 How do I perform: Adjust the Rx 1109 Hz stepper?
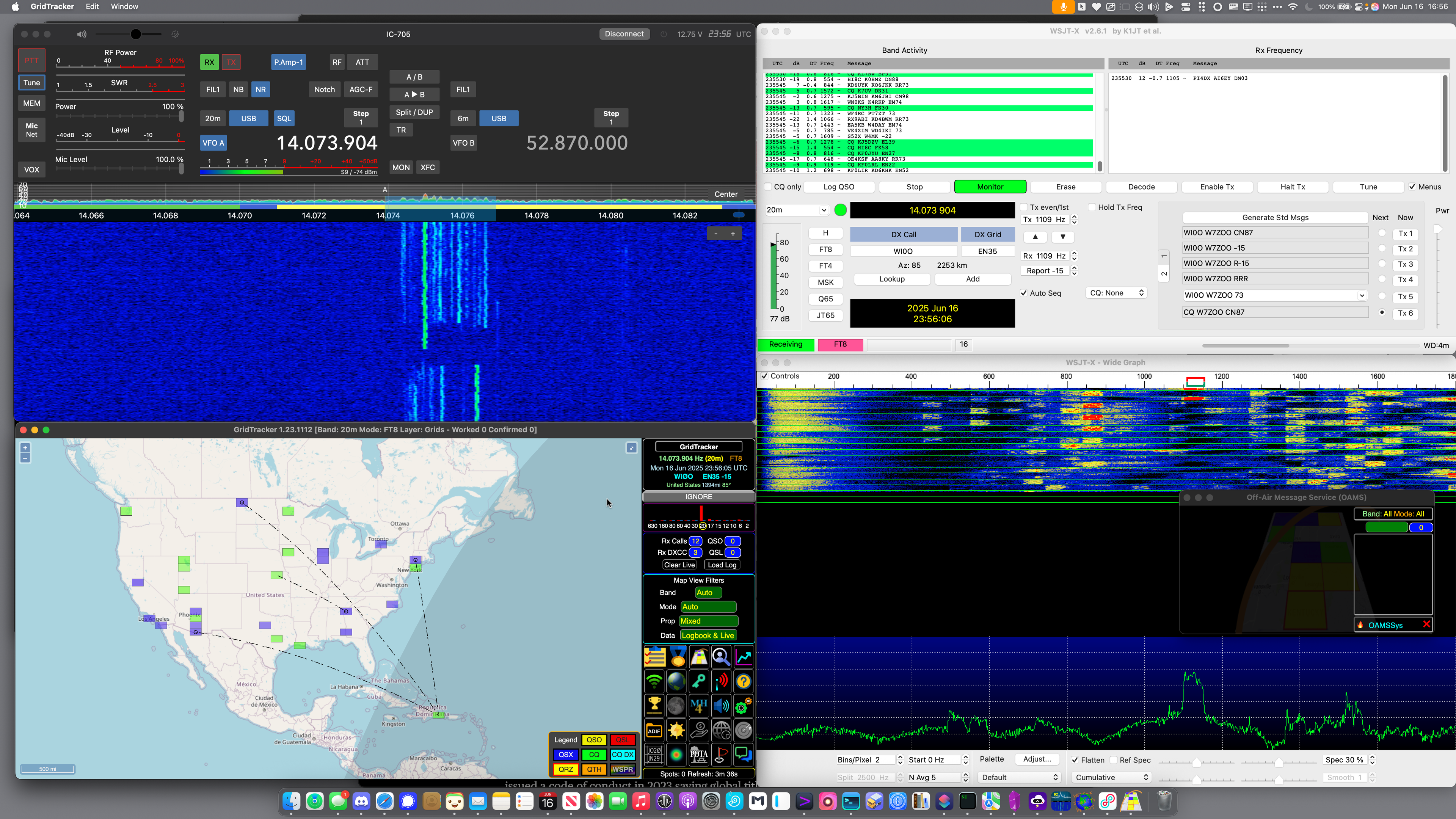tap(1074, 256)
